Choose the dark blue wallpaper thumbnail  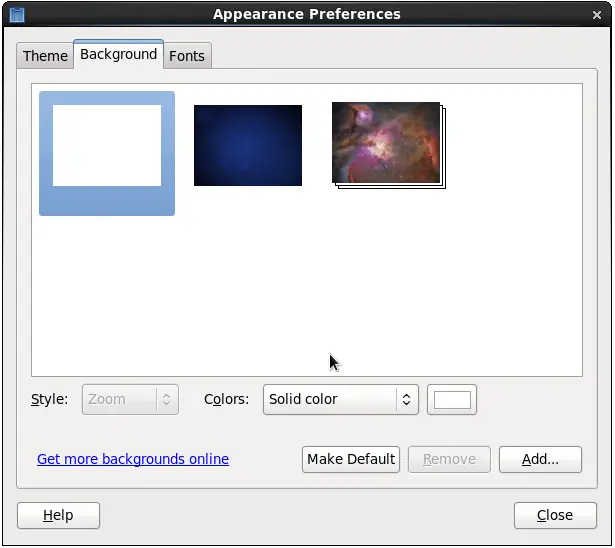coord(247,145)
